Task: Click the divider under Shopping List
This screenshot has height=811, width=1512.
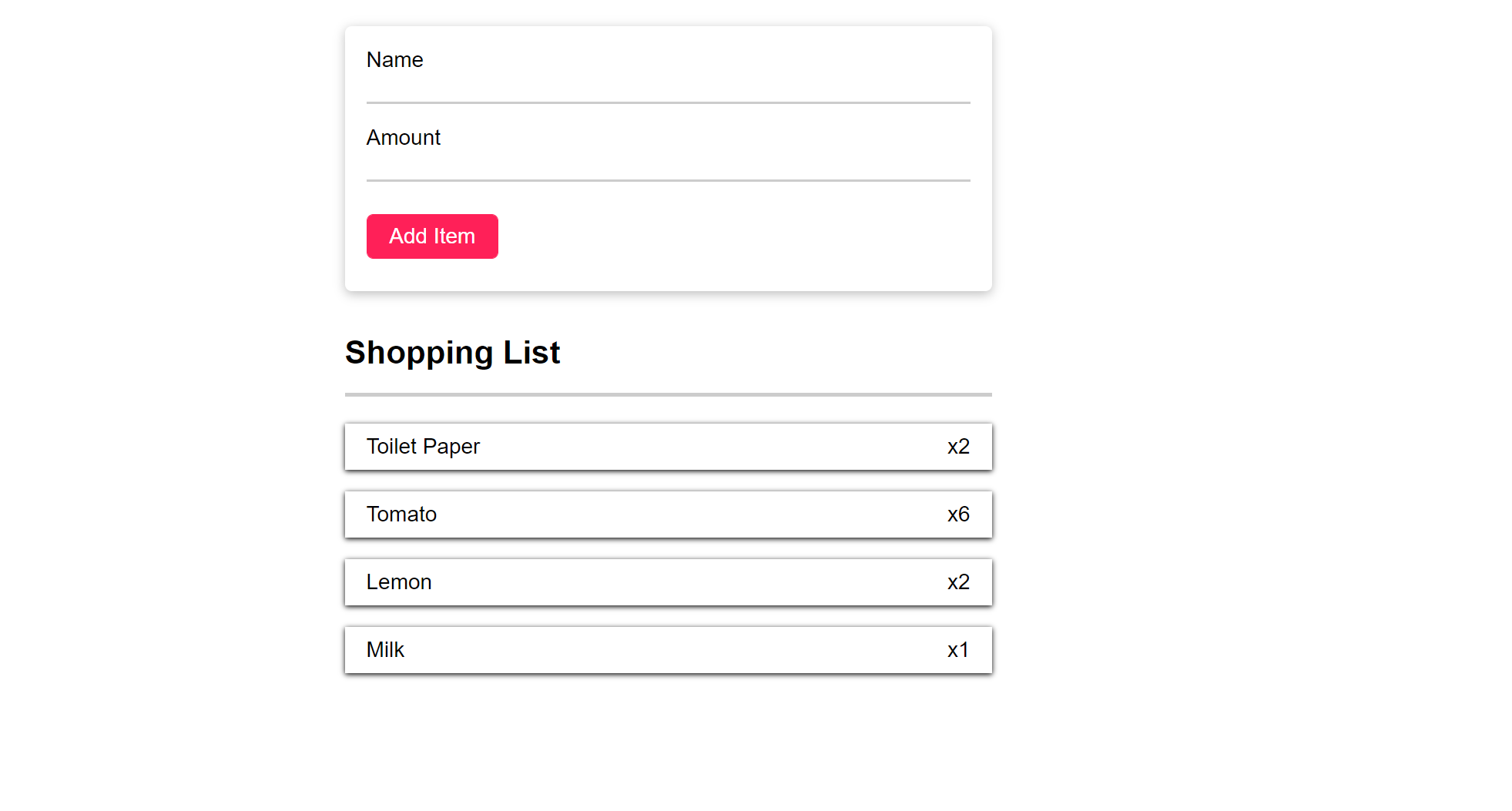Action: 667,394
